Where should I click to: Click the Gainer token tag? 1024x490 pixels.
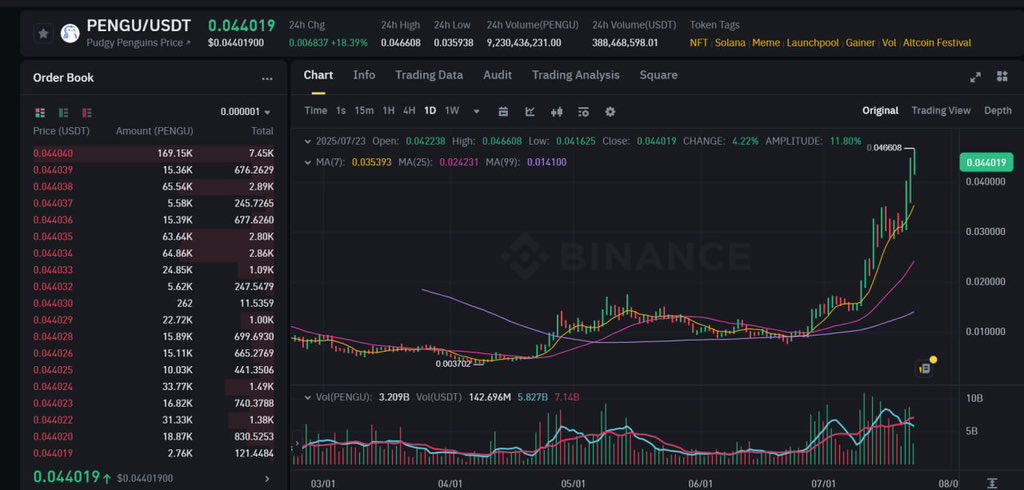860,43
